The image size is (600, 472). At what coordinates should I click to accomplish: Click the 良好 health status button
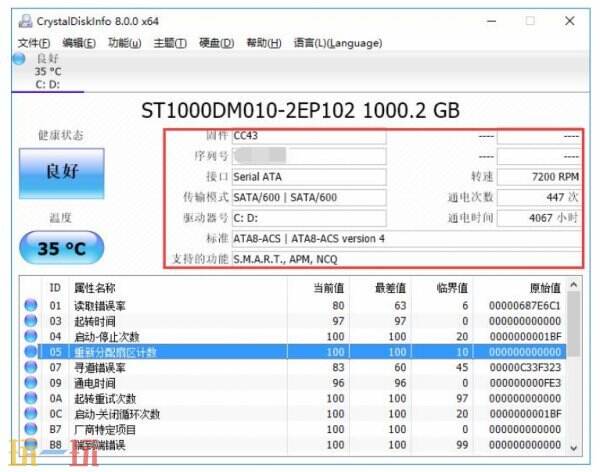62,173
